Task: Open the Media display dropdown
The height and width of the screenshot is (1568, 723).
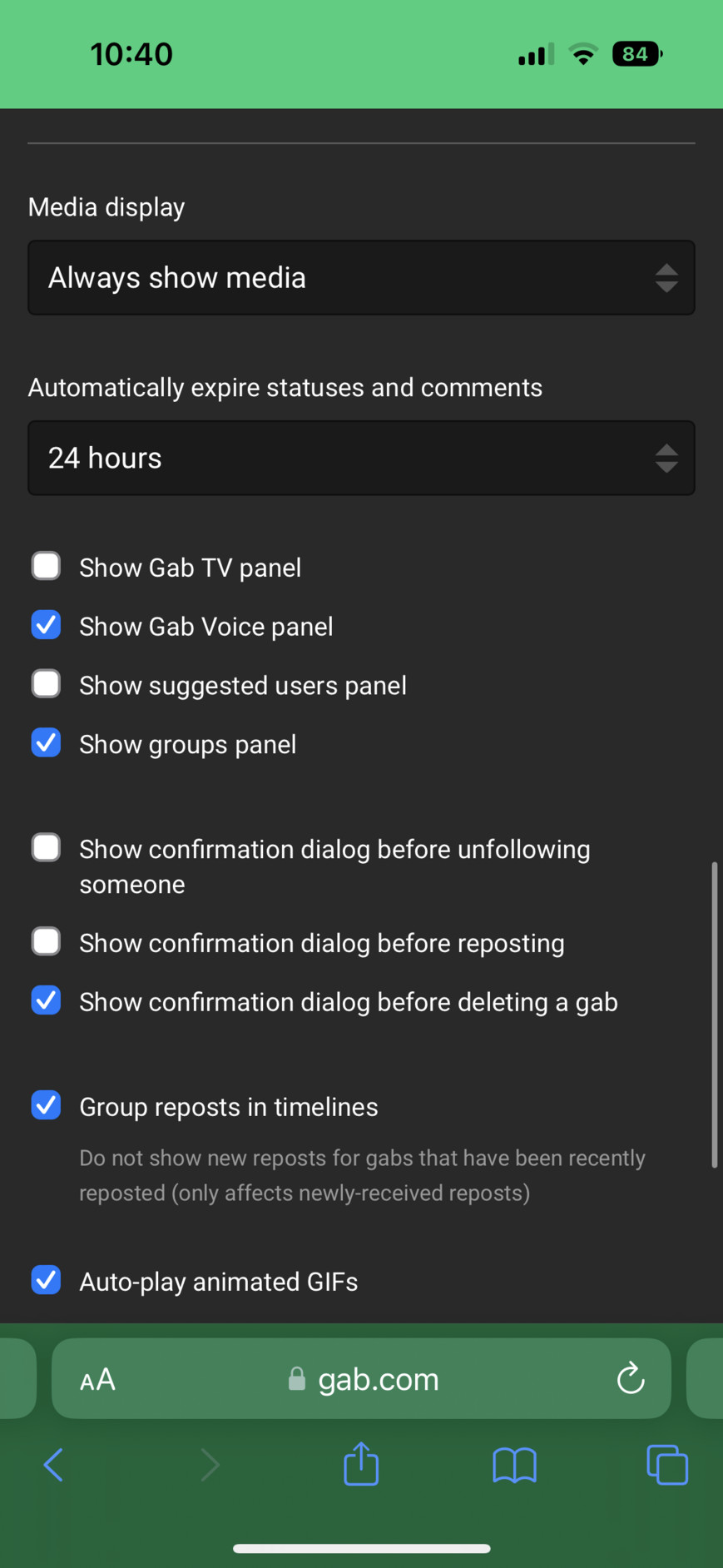Action: [361, 278]
